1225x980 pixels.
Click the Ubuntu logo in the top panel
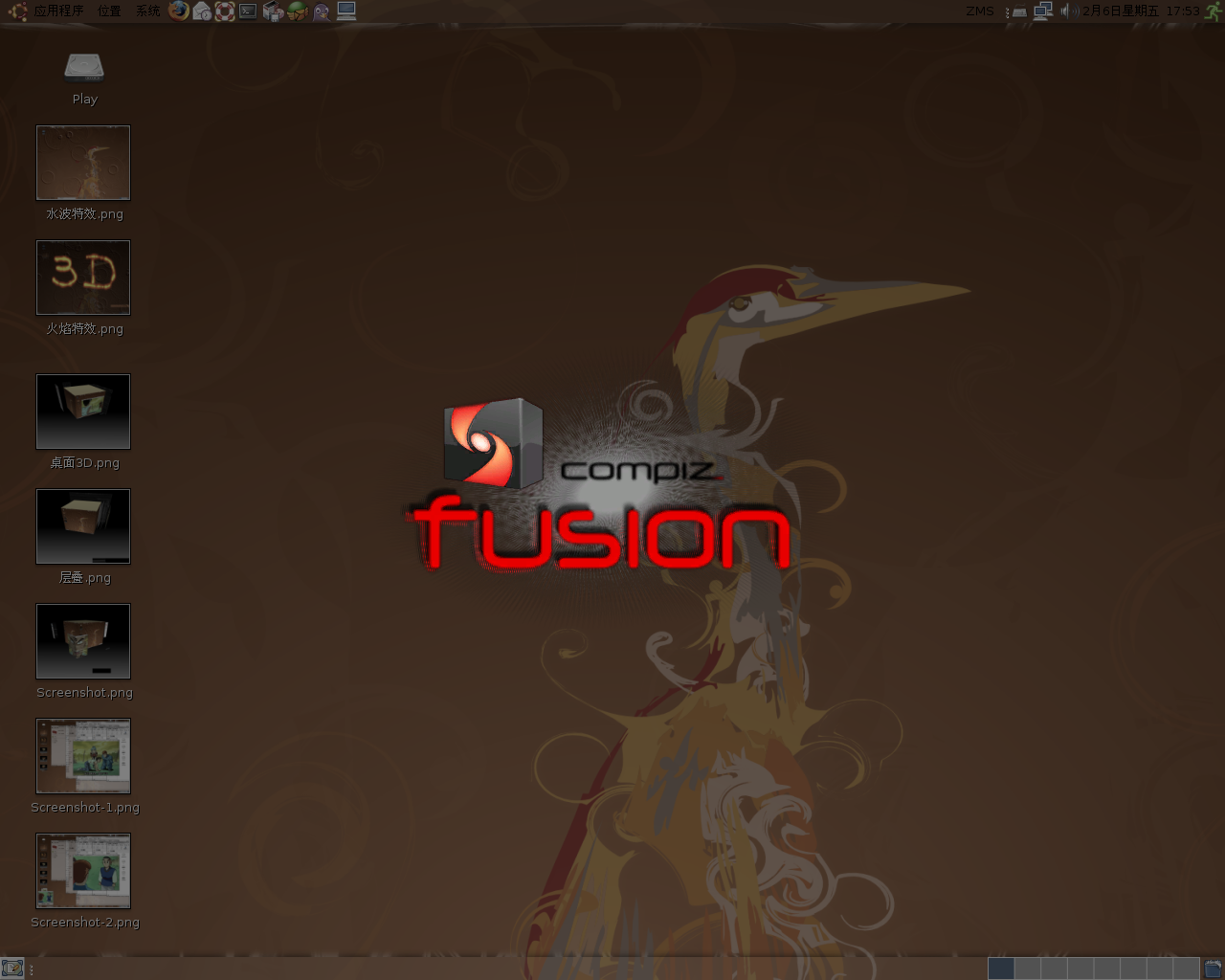click(x=17, y=11)
